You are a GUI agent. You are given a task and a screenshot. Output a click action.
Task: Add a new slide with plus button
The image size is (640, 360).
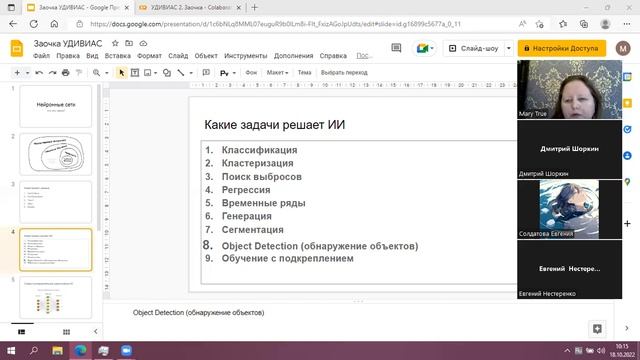(x=17, y=73)
